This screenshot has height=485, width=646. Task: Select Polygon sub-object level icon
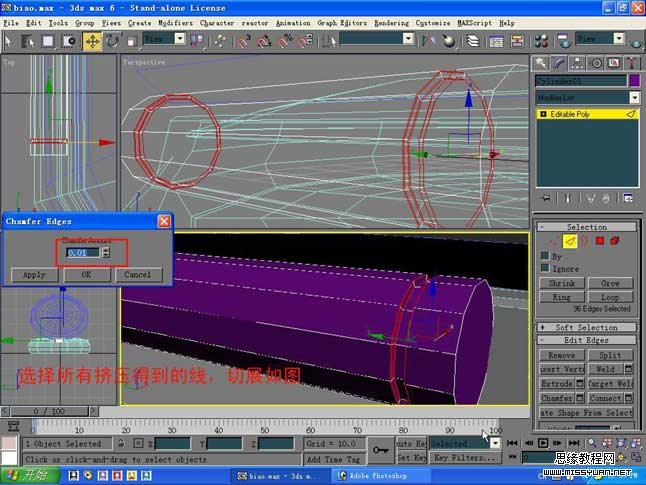point(599,241)
